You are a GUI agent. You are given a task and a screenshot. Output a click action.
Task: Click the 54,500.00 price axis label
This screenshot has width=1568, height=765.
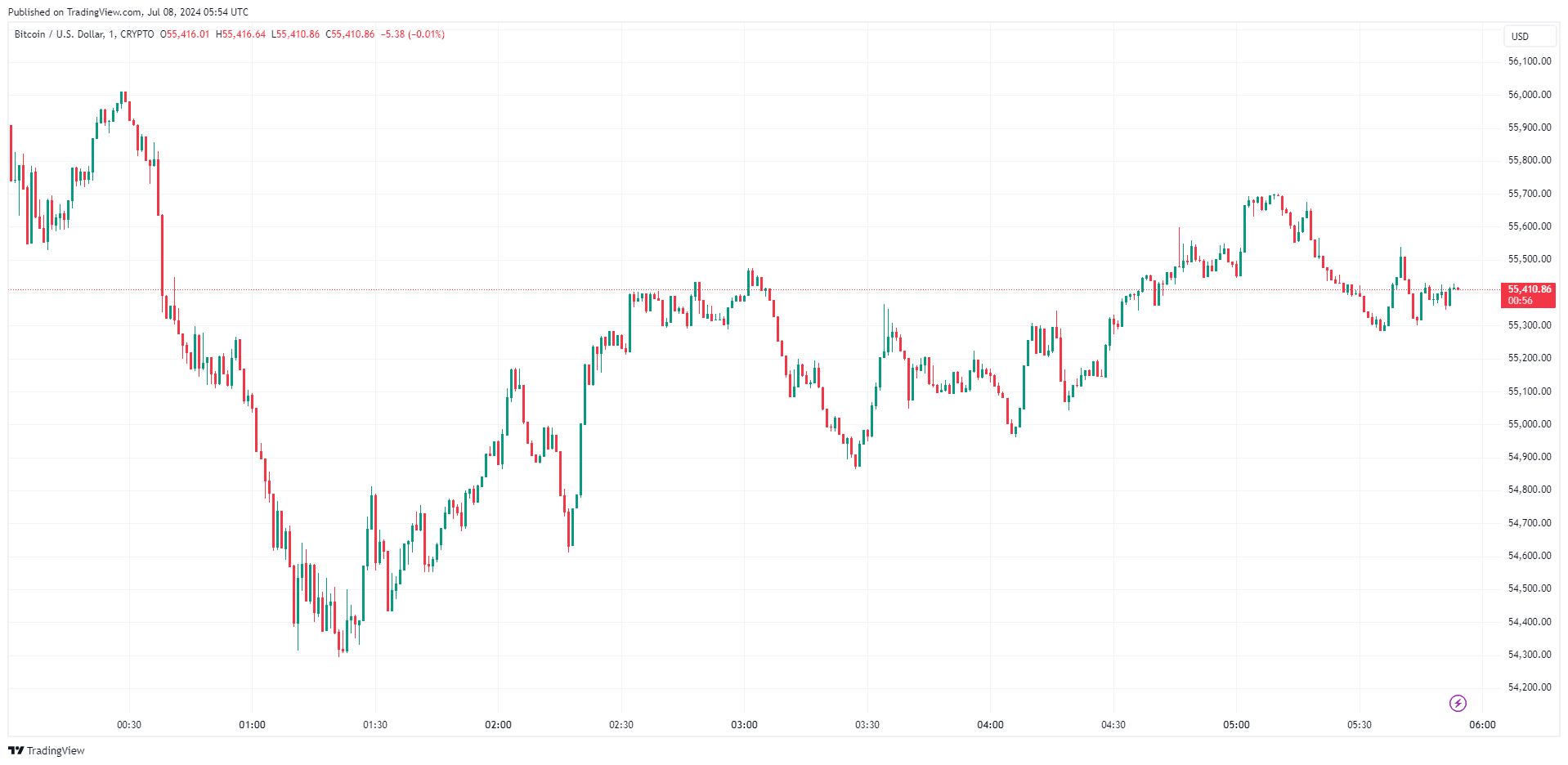point(1530,588)
